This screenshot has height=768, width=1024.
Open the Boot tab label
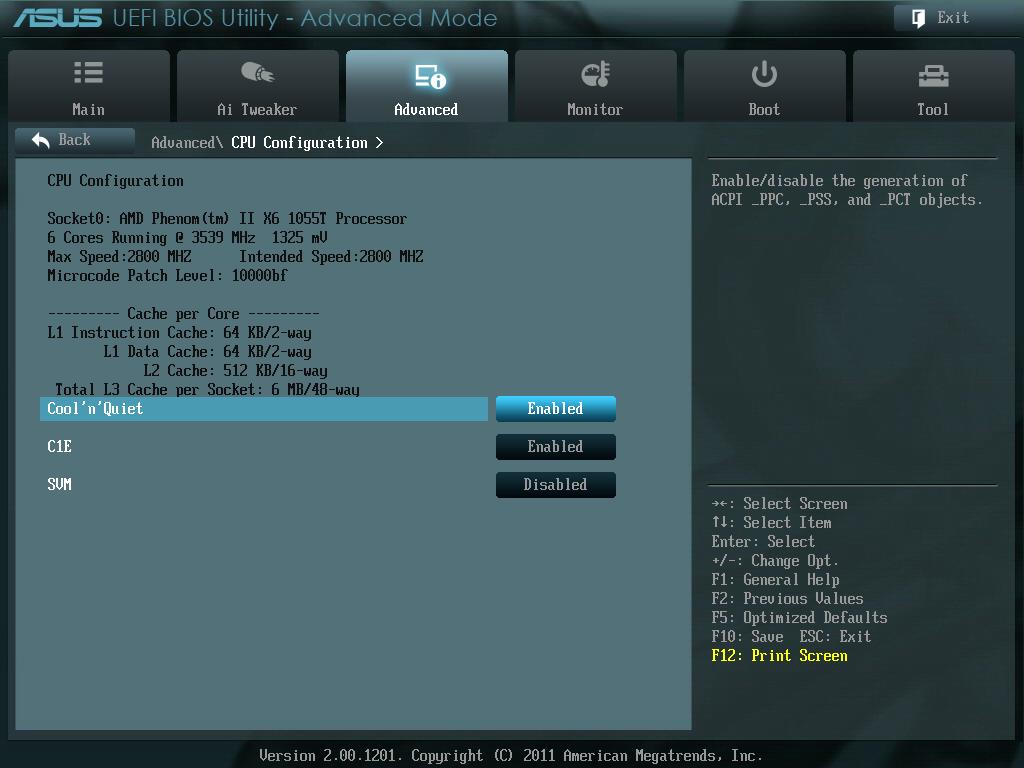(764, 110)
